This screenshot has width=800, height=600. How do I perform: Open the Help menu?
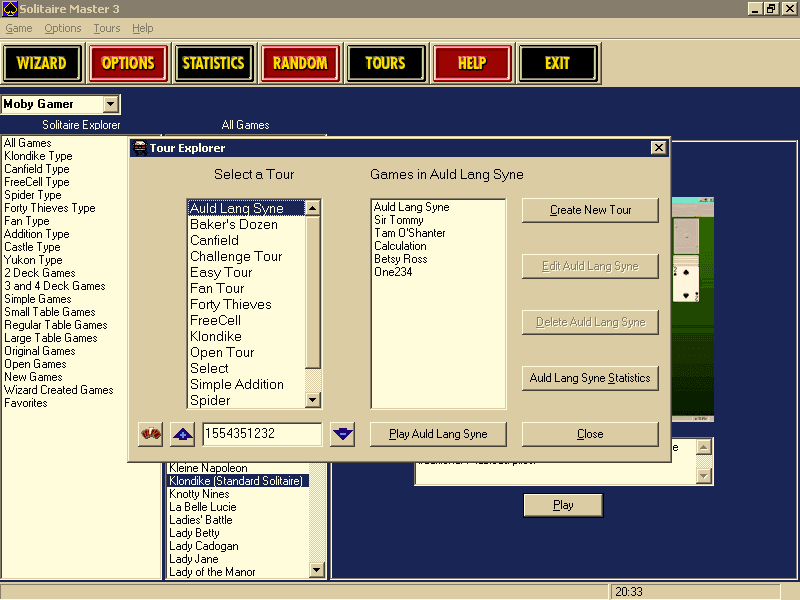tap(142, 28)
